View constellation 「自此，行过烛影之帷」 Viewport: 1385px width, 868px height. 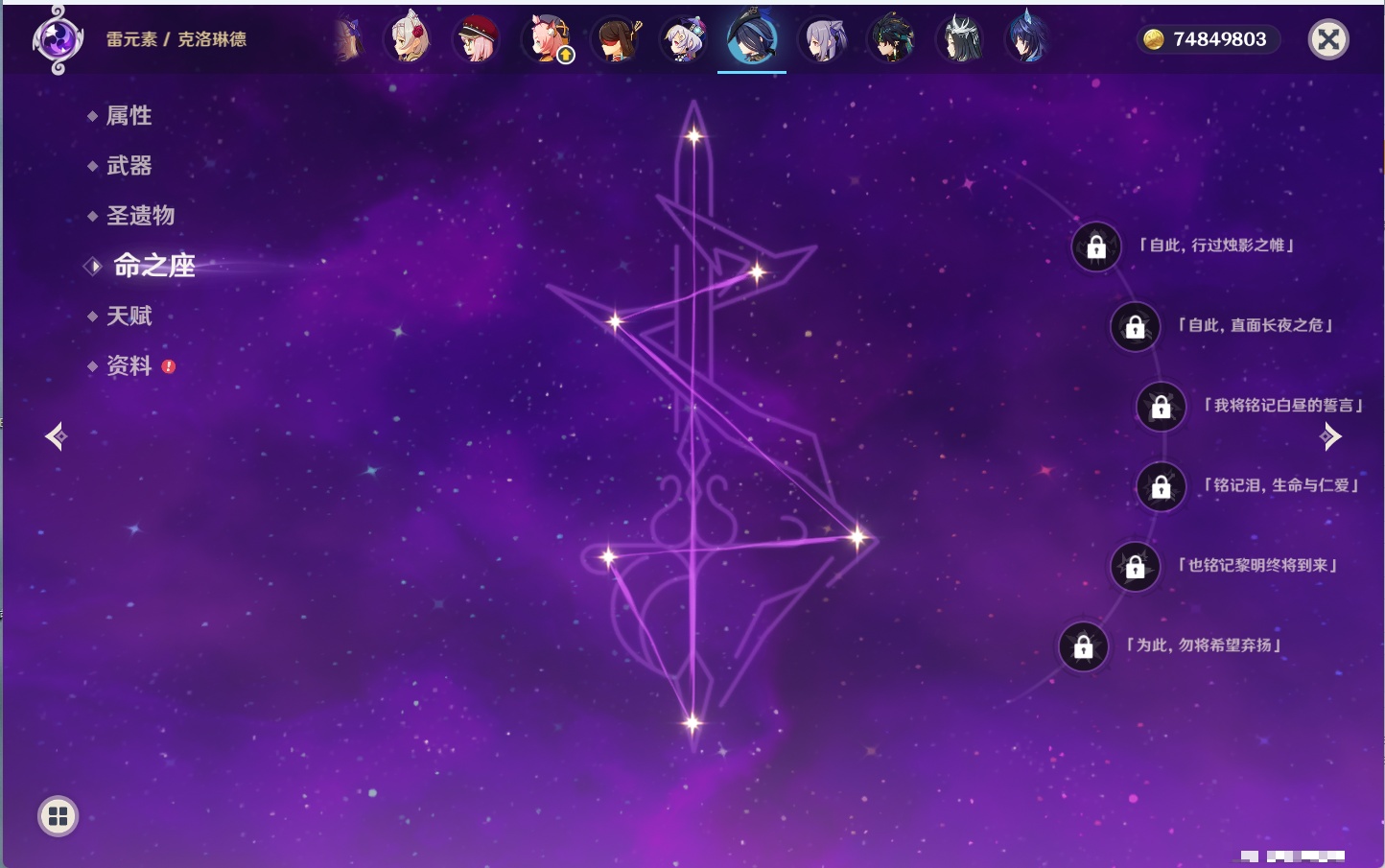click(x=1216, y=246)
